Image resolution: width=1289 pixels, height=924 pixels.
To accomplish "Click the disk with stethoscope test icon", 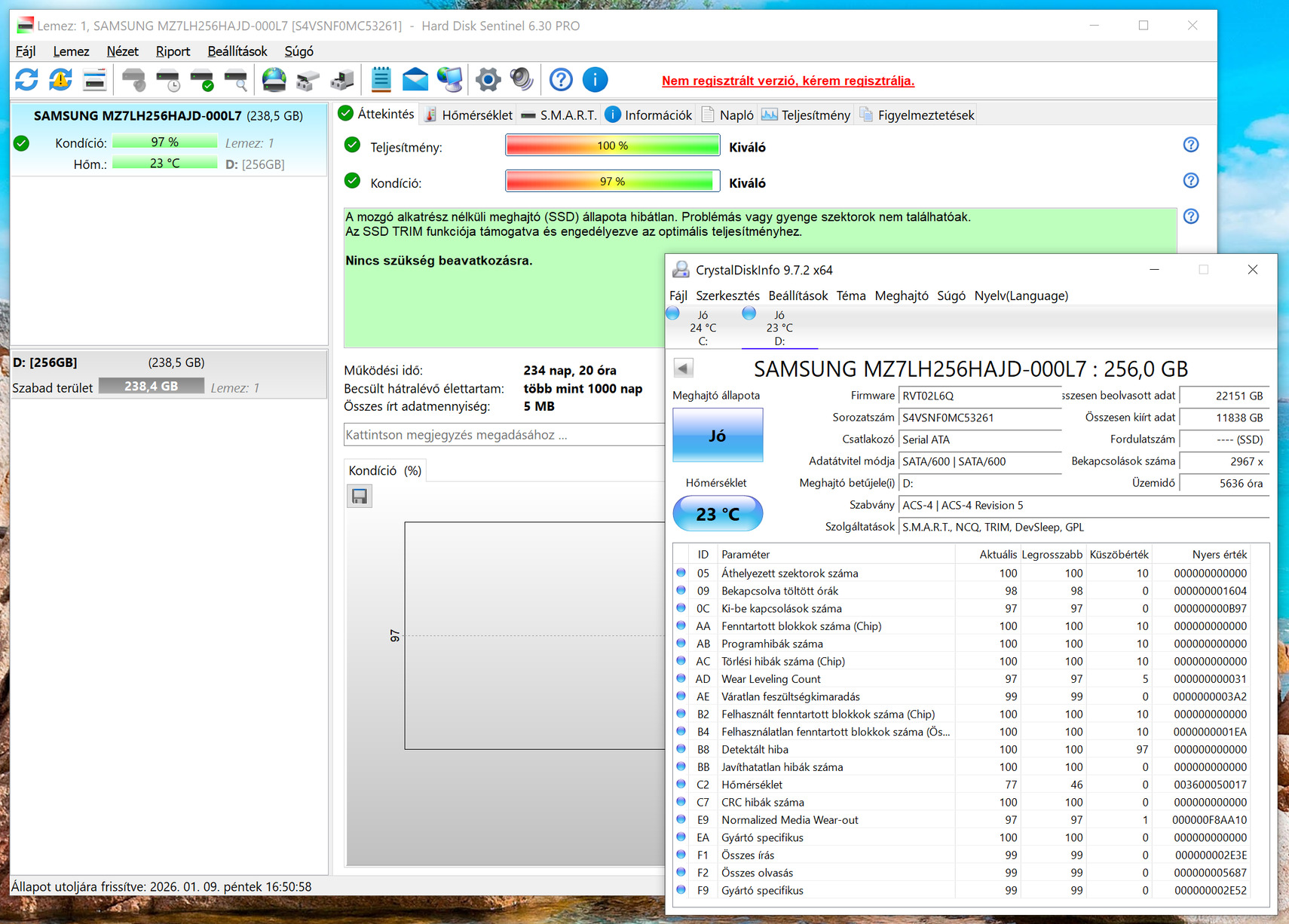I will [133, 80].
